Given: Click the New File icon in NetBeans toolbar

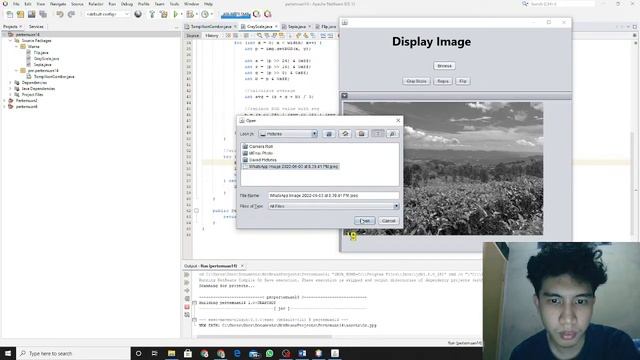Looking at the screenshot, I should coord(9,14).
